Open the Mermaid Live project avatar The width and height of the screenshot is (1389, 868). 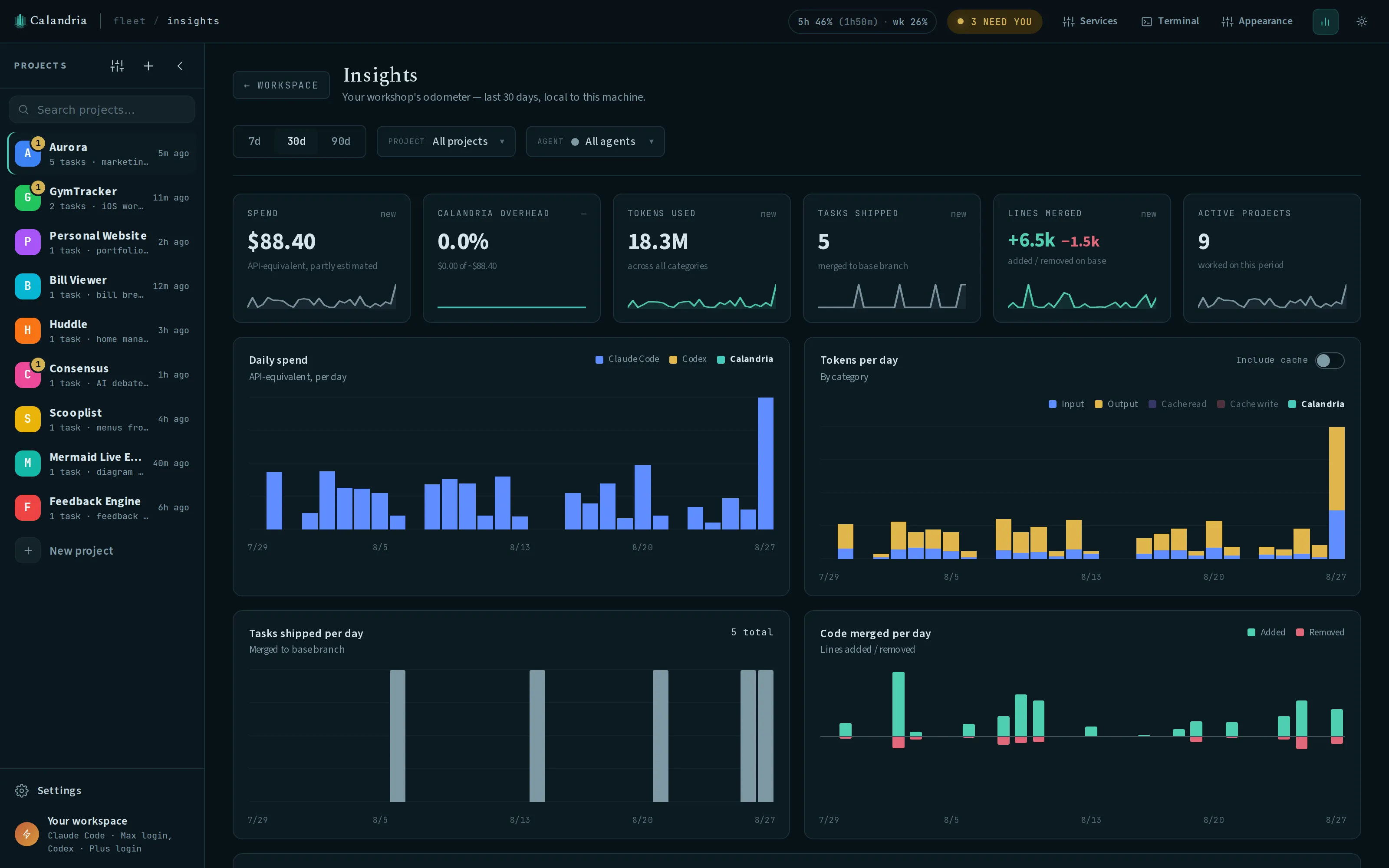27,463
